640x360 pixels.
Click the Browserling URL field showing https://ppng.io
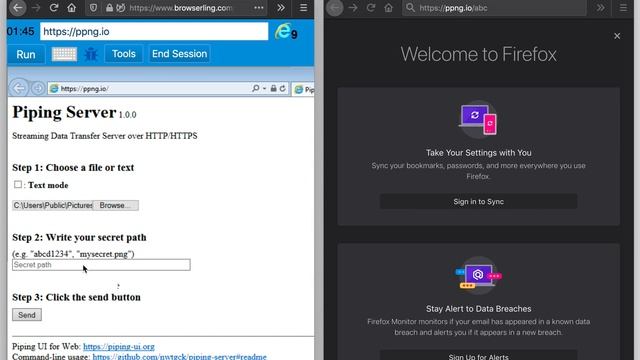(x=154, y=31)
